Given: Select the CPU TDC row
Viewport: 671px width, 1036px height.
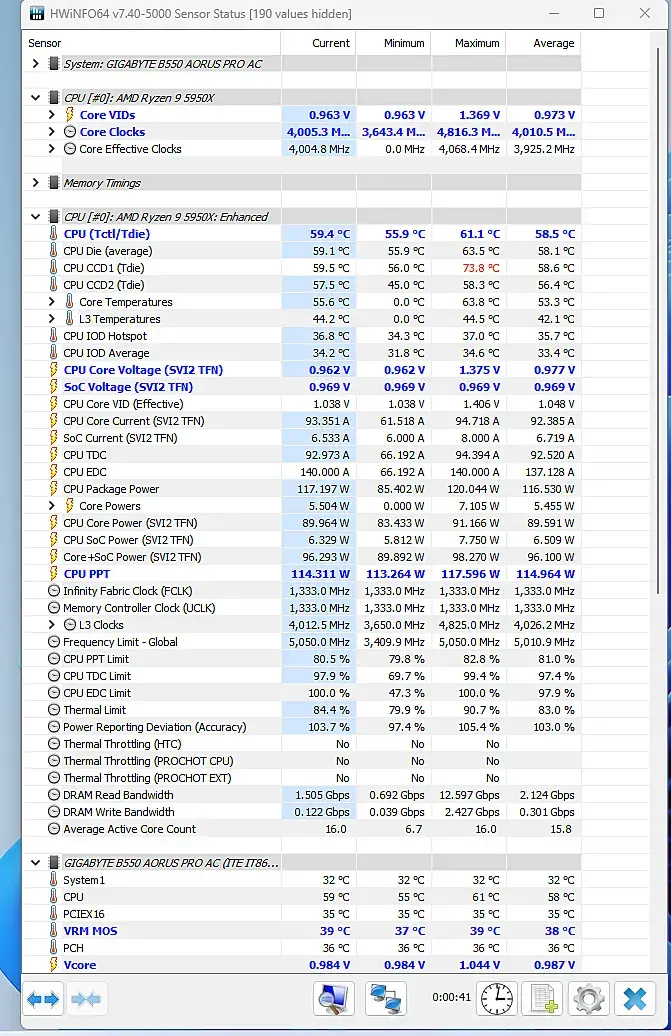Looking at the screenshot, I should click(302, 455).
